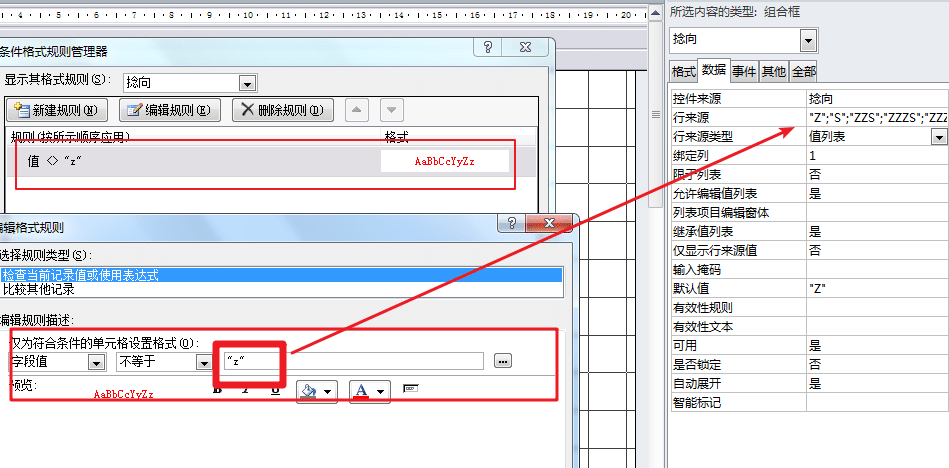Click the 默认值 field showing "Z"

tap(878, 288)
